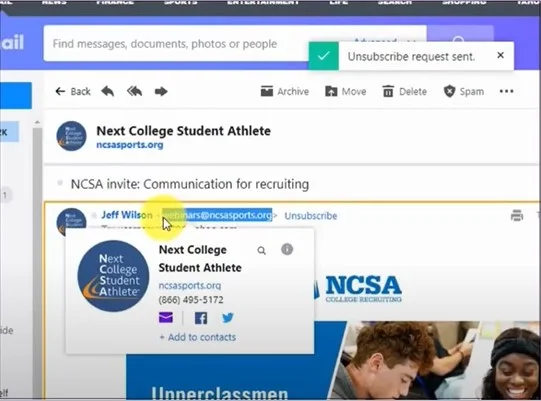
Task: Click the Next College Student Athlete card title
Action: pyautogui.click(x=200, y=259)
